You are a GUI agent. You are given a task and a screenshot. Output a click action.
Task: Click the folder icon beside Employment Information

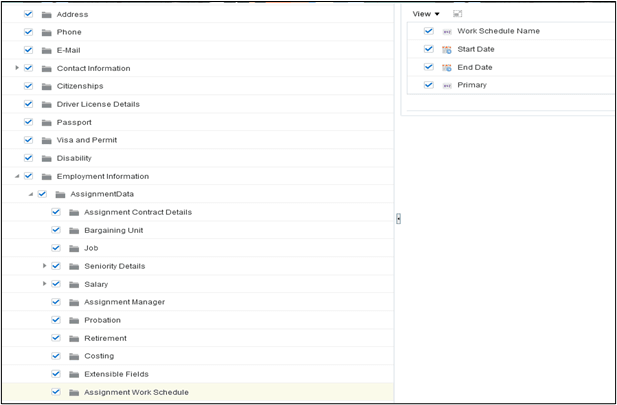click(x=47, y=176)
